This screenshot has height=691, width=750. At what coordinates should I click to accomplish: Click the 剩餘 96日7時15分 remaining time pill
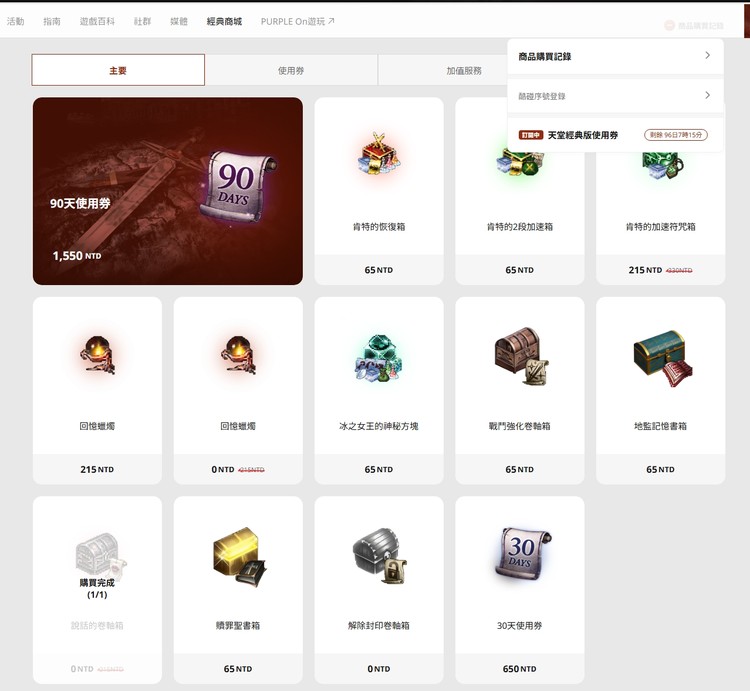[676, 135]
